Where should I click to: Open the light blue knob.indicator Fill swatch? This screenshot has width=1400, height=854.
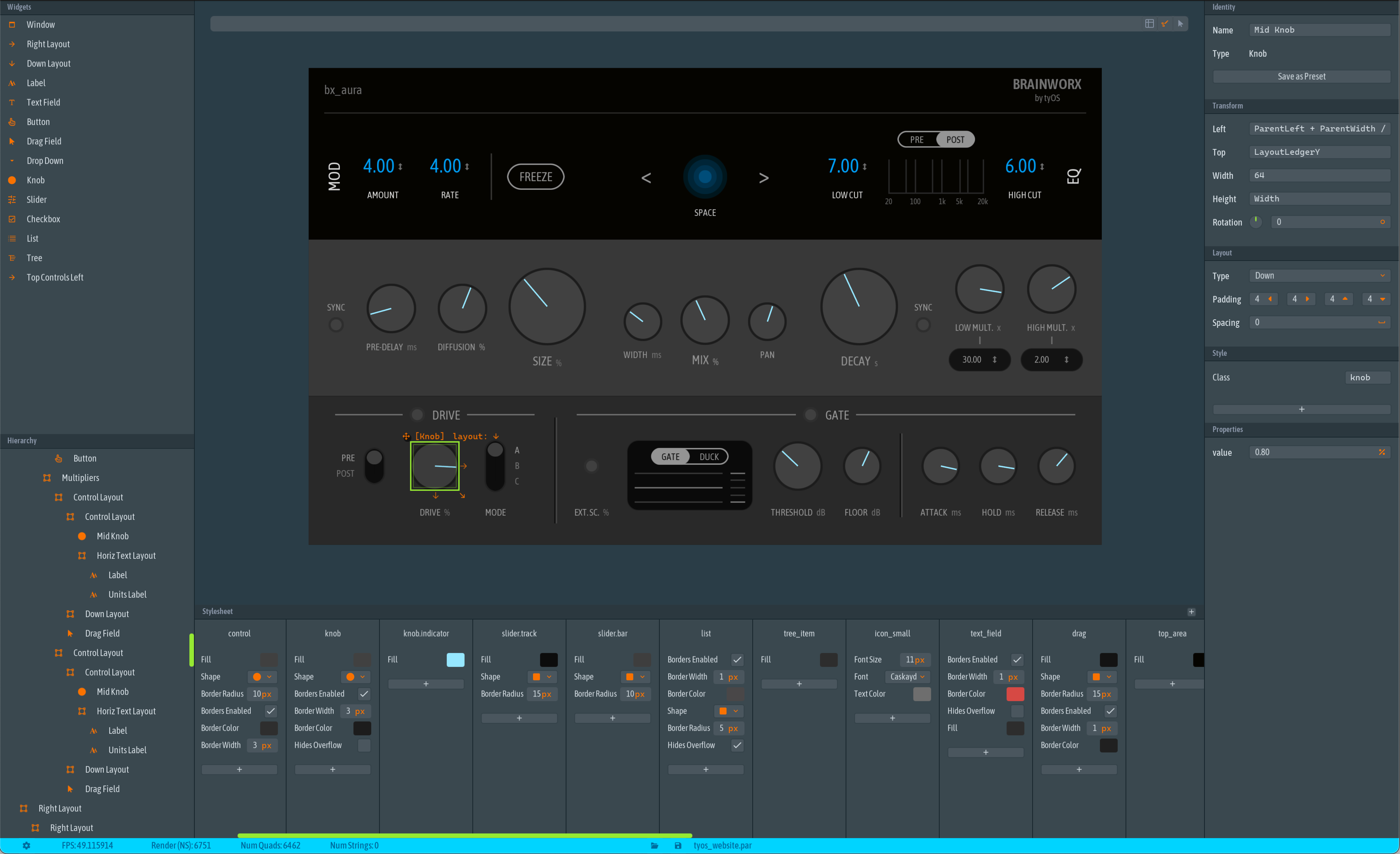[x=455, y=660]
